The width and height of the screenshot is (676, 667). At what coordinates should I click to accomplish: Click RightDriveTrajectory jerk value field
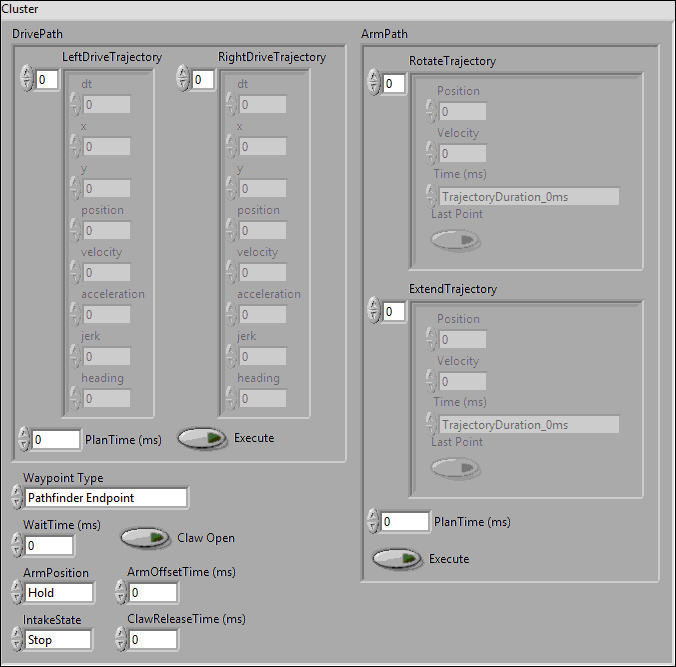click(x=263, y=357)
